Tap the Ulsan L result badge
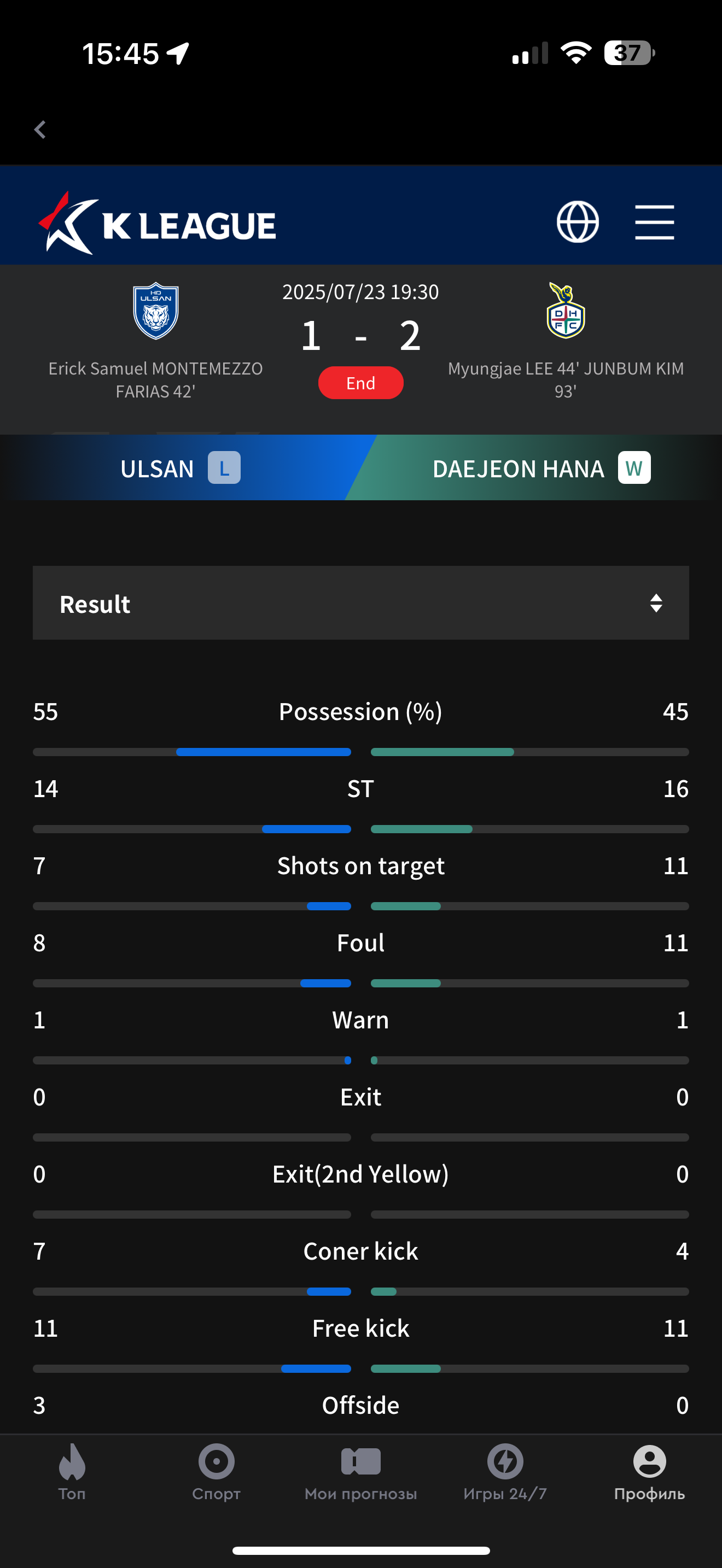The height and width of the screenshot is (1568, 722). coord(224,467)
